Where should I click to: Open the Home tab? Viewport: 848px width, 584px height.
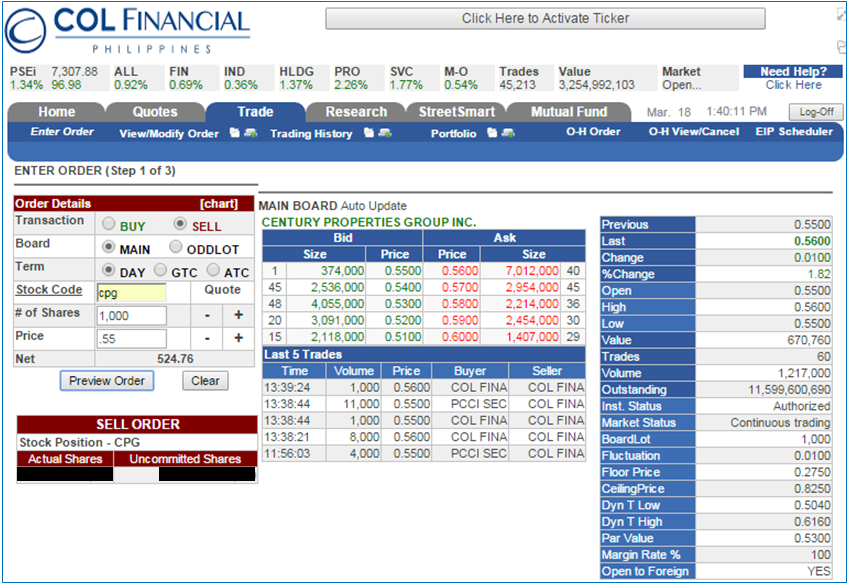click(57, 112)
